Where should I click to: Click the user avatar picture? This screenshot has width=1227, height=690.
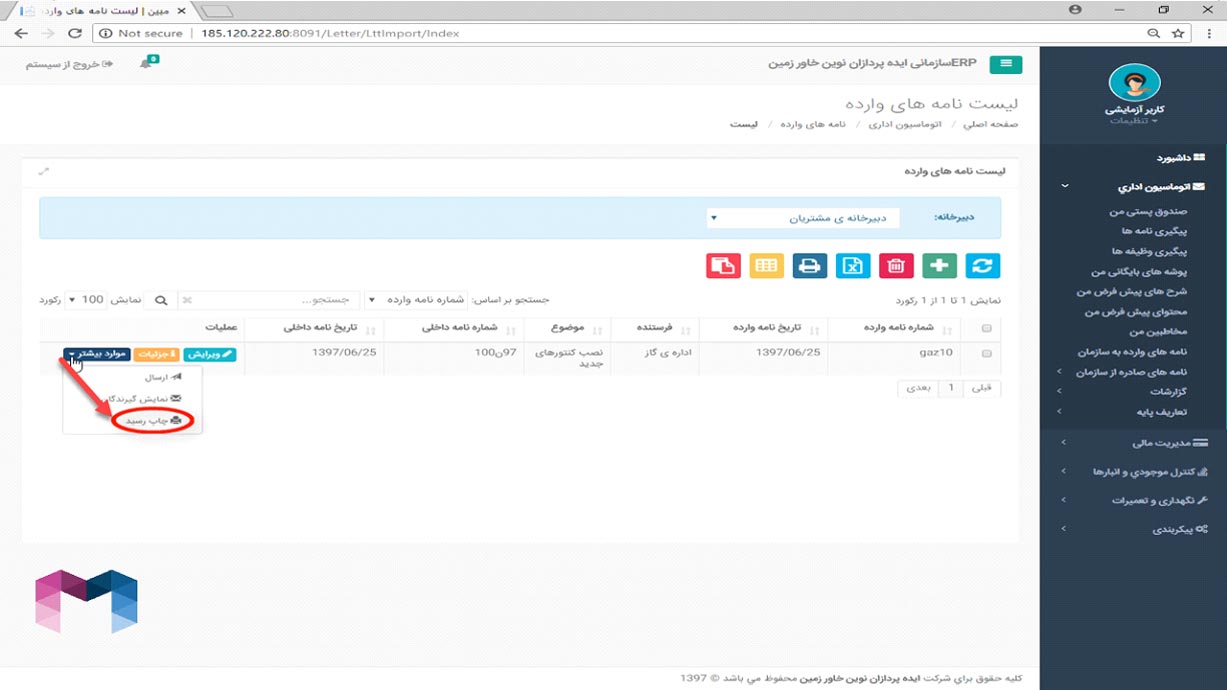click(1134, 83)
